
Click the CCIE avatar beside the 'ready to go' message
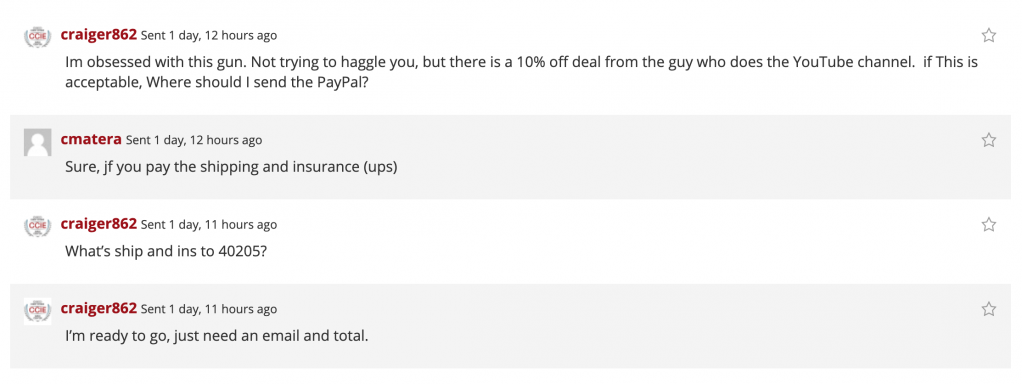[x=37, y=311]
